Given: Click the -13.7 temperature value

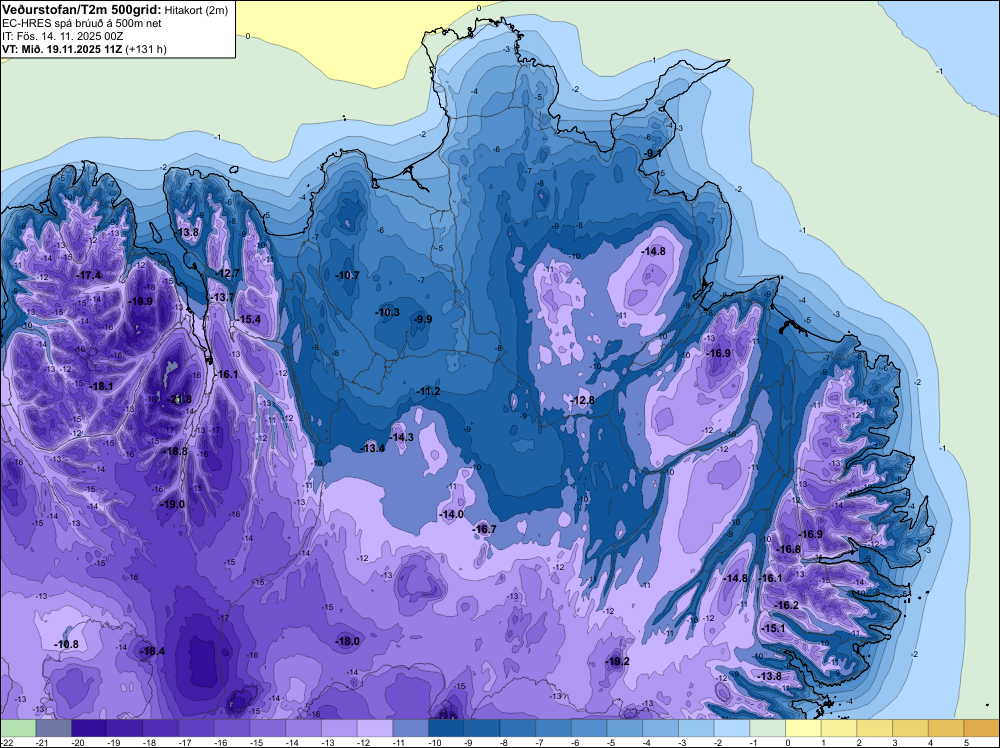Looking at the screenshot, I should [x=223, y=297].
